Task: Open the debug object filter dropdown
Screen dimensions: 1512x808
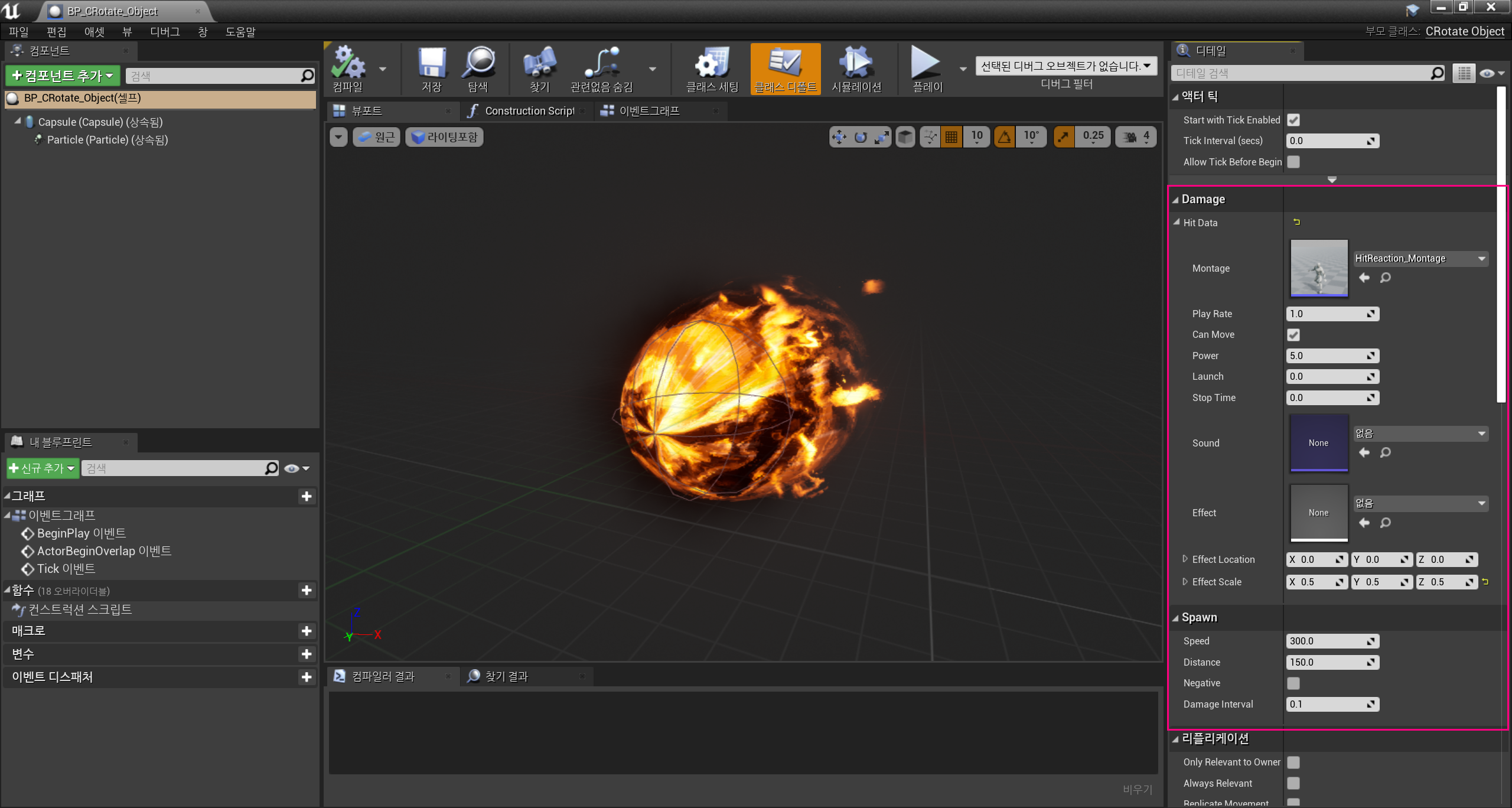Action: click(x=1066, y=66)
